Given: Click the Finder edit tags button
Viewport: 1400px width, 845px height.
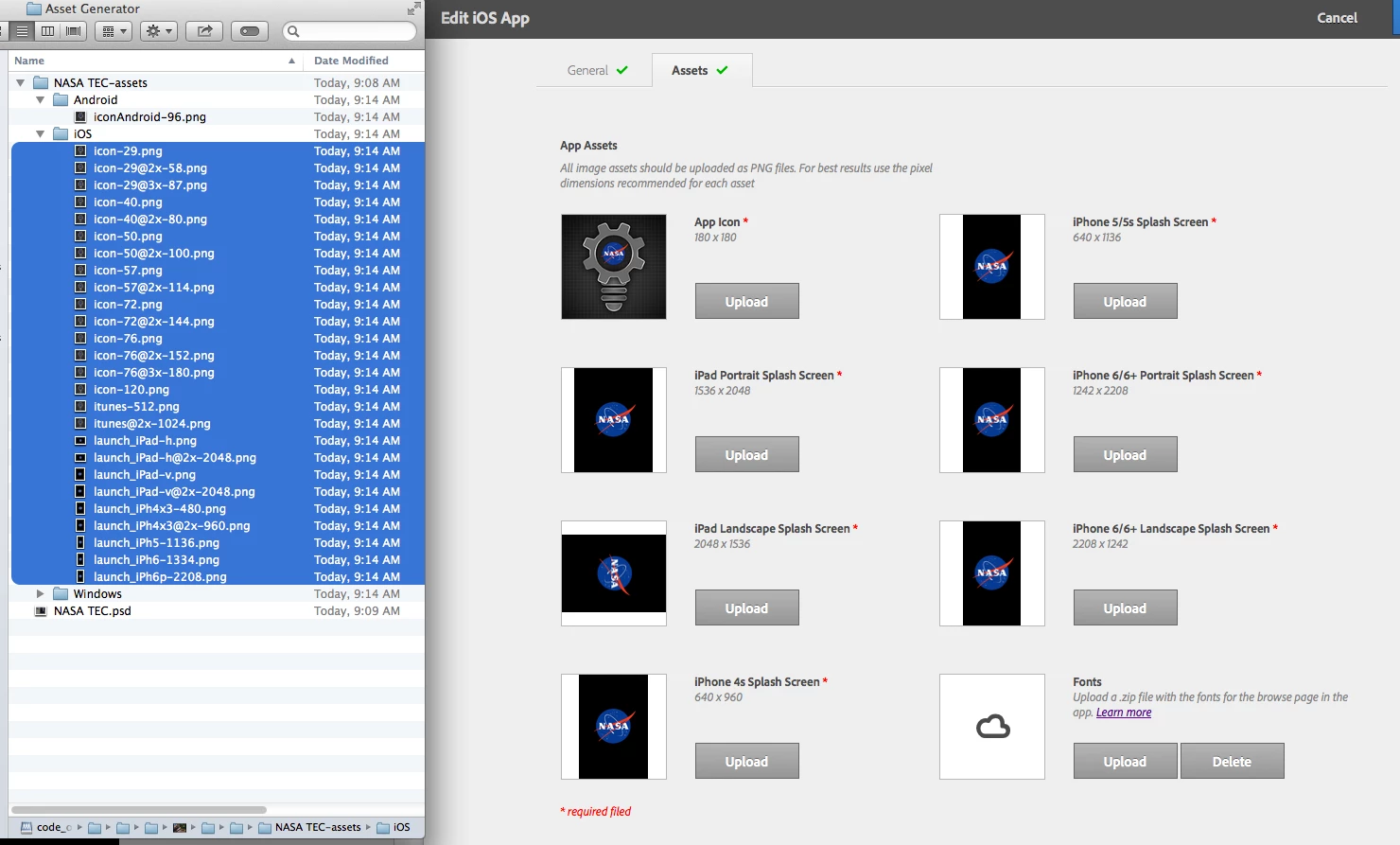Looking at the screenshot, I should [250, 31].
